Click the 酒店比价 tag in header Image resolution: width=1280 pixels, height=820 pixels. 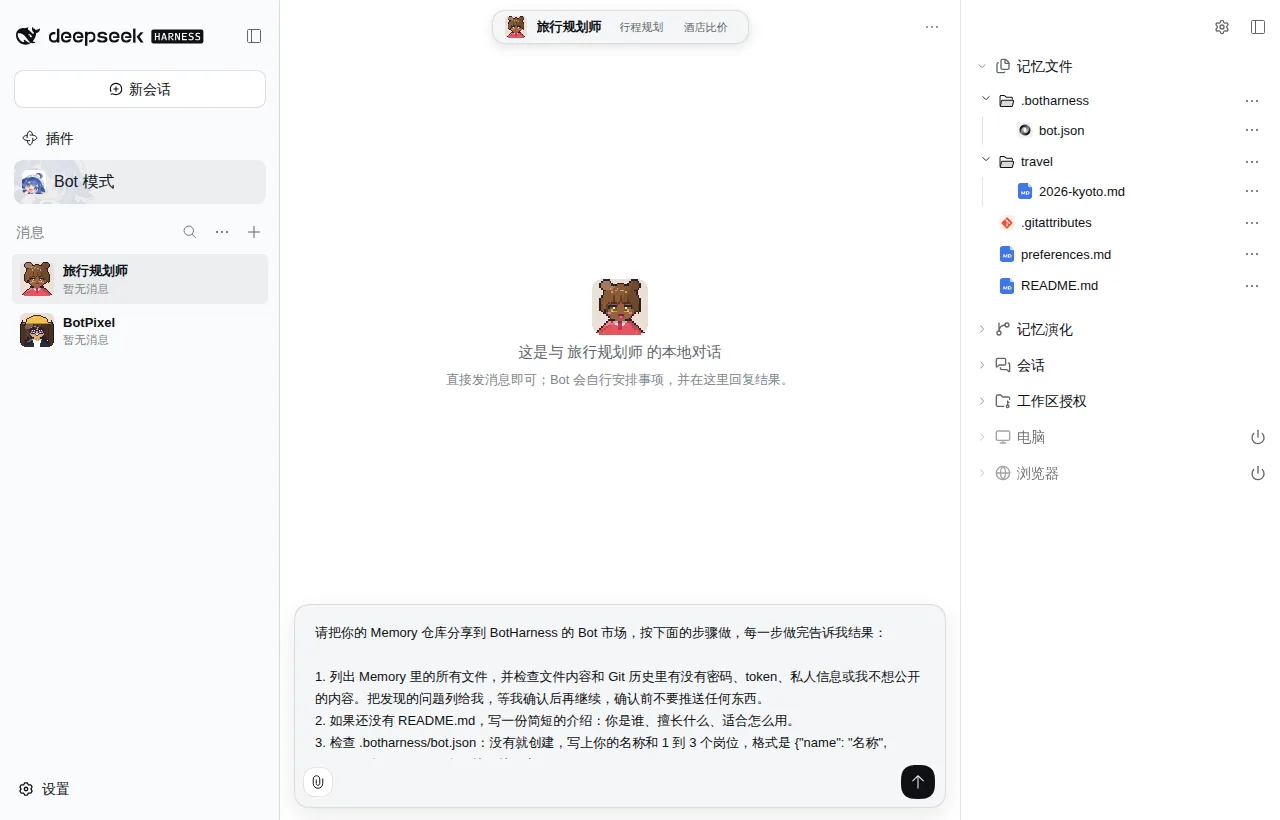(706, 27)
